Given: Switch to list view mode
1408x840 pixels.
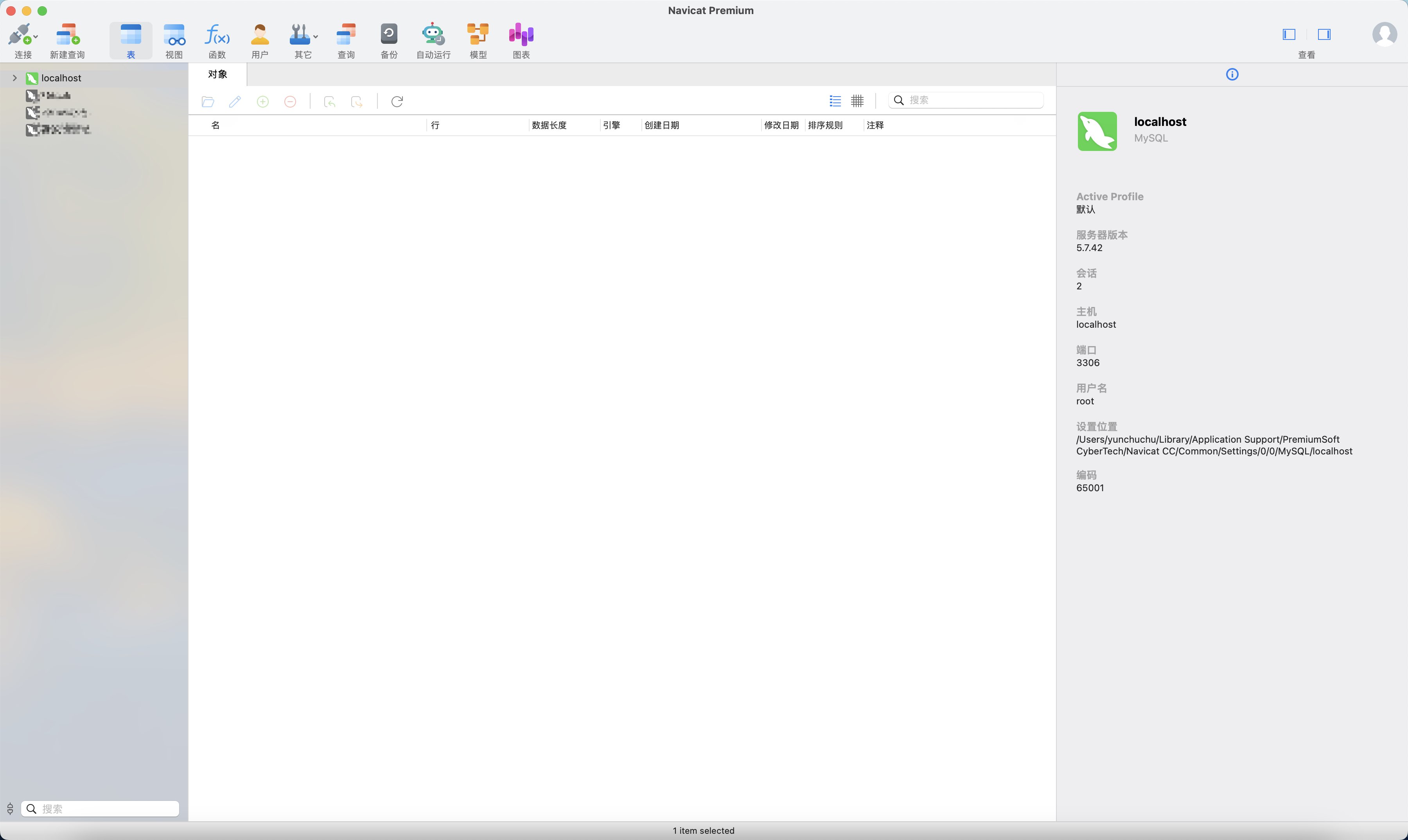Looking at the screenshot, I should point(835,101).
